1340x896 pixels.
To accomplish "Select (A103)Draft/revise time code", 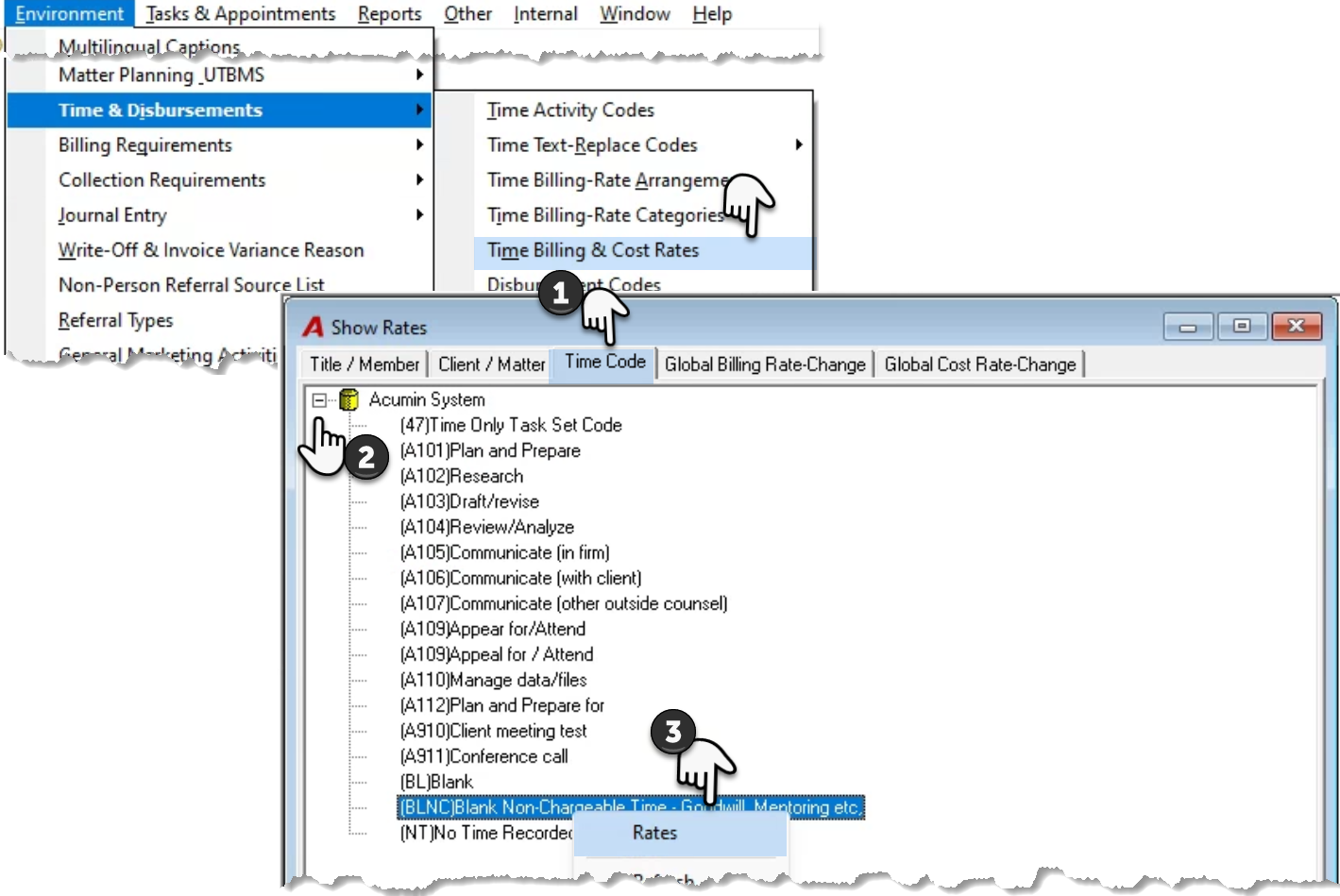I will point(469,501).
